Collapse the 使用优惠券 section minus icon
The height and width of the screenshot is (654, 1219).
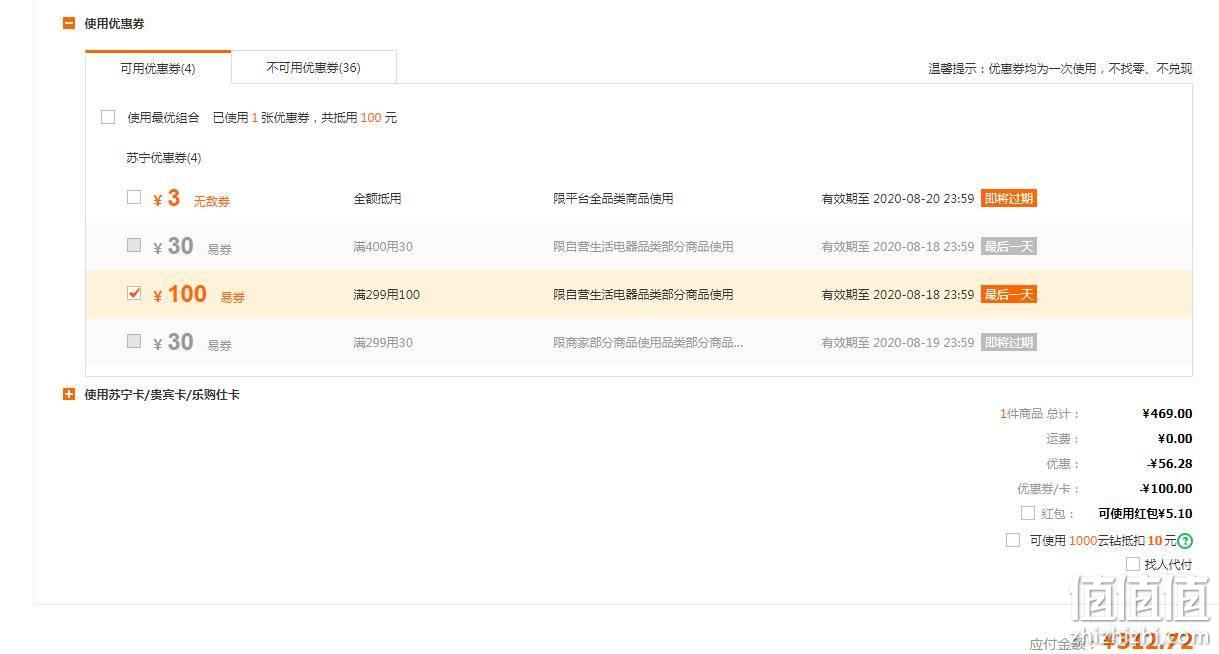coord(69,23)
